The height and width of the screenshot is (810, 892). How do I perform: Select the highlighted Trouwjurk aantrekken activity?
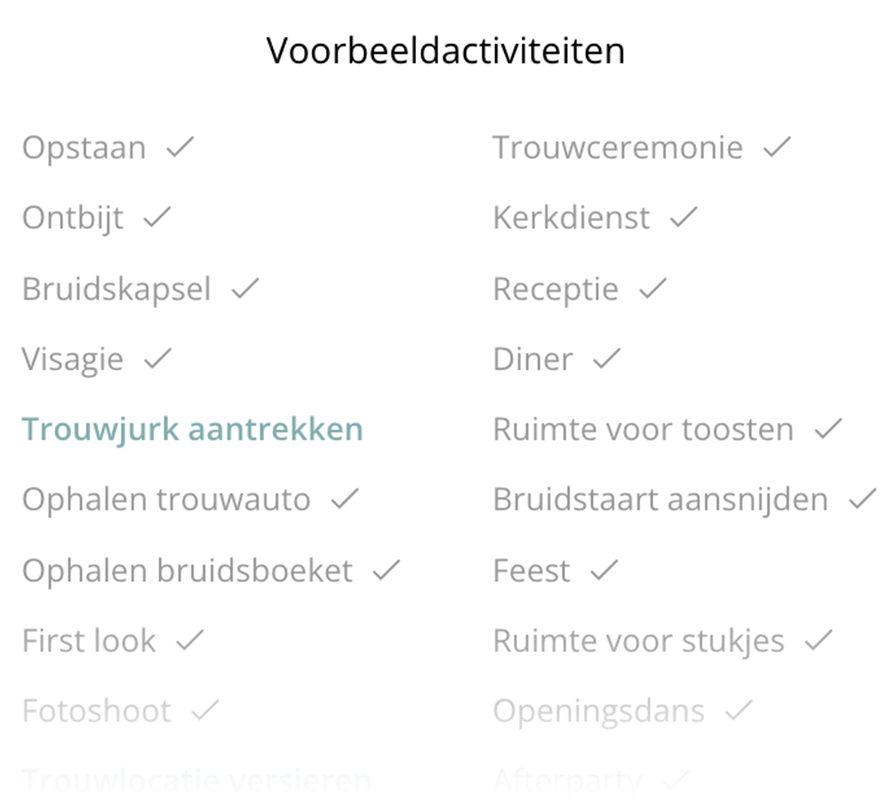point(192,430)
